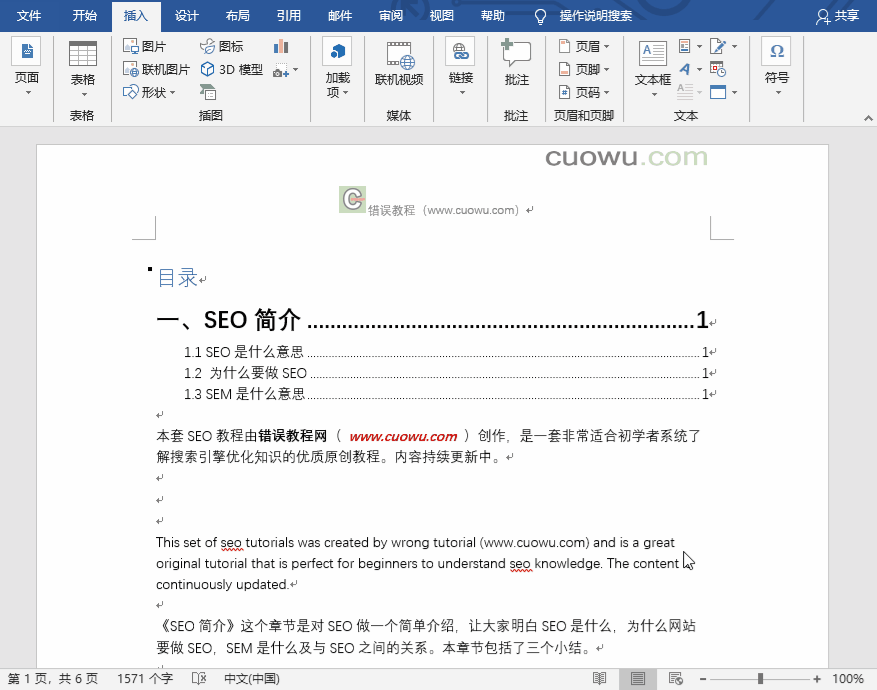Expand the Object dropdown arrow

click(734, 92)
